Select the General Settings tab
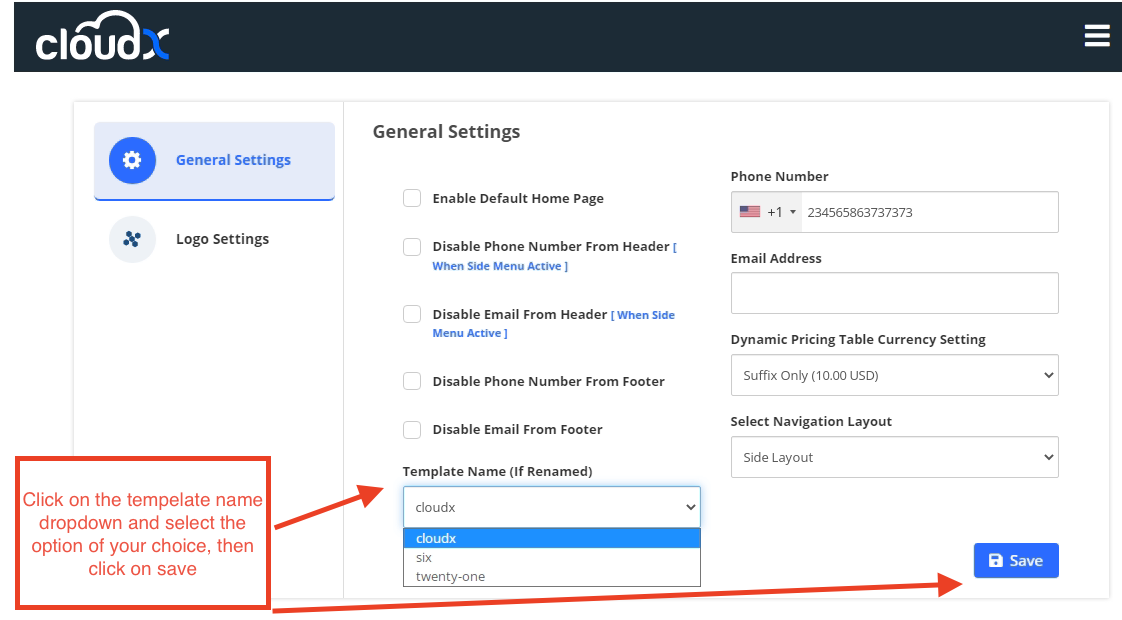This screenshot has height=620, width=1122. (x=233, y=160)
